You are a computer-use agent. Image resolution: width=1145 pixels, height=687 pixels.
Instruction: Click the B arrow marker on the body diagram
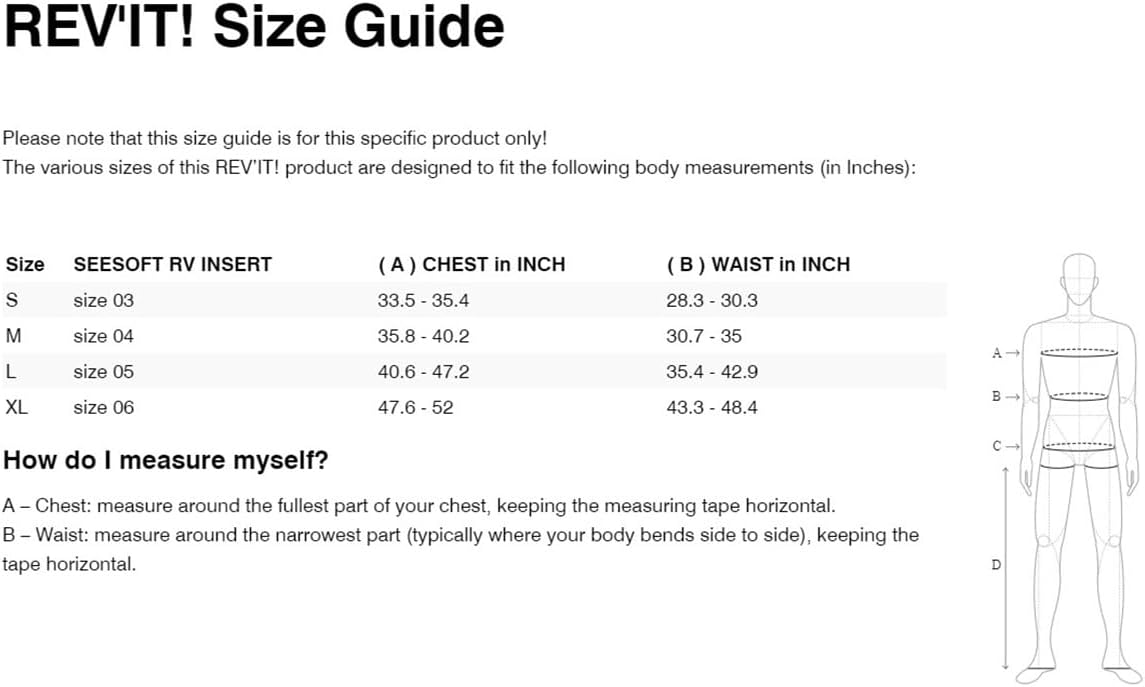click(1004, 397)
